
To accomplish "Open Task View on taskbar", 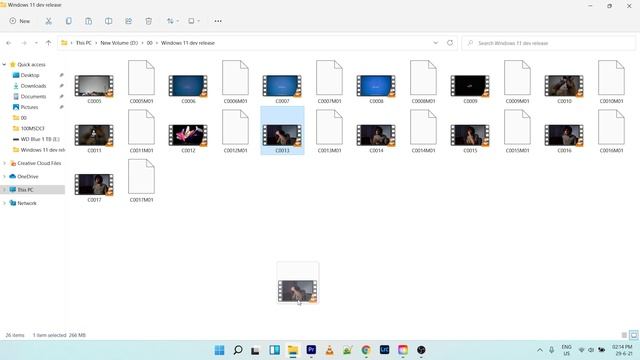I will coord(256,350).
